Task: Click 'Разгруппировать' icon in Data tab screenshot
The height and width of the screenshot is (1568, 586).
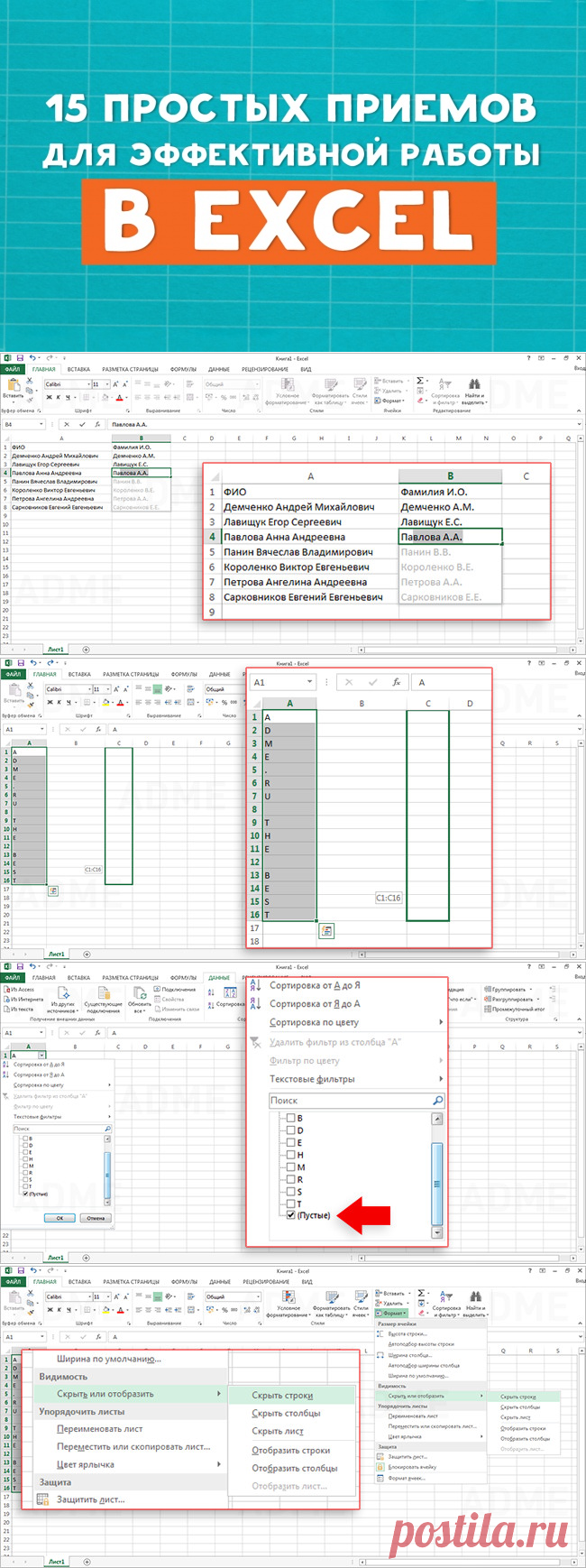Action: 488,999
